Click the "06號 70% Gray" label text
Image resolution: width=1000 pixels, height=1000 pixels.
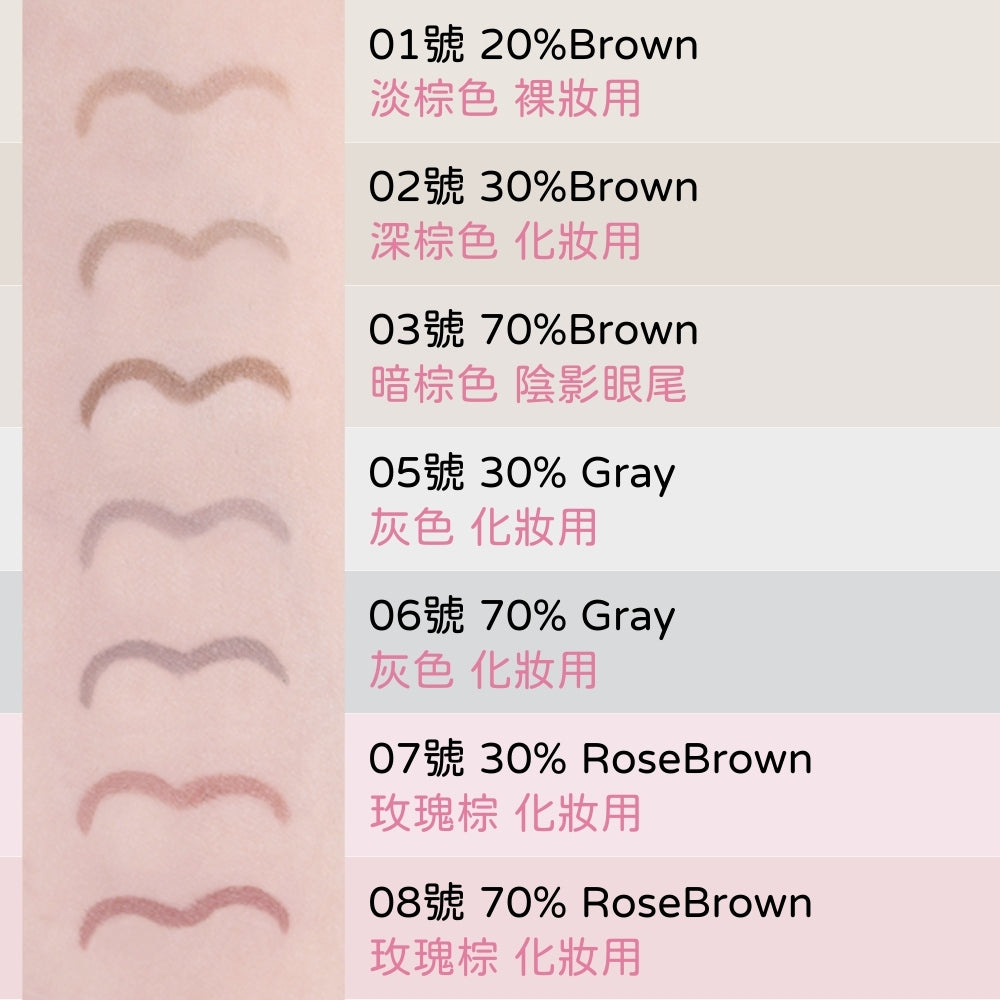pos(521,617)
